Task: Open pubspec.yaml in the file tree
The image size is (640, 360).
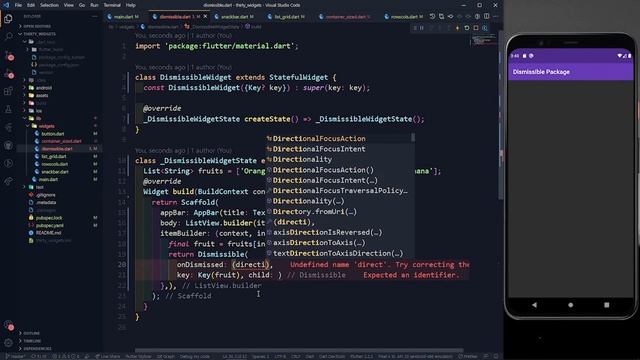Action: 49,225
